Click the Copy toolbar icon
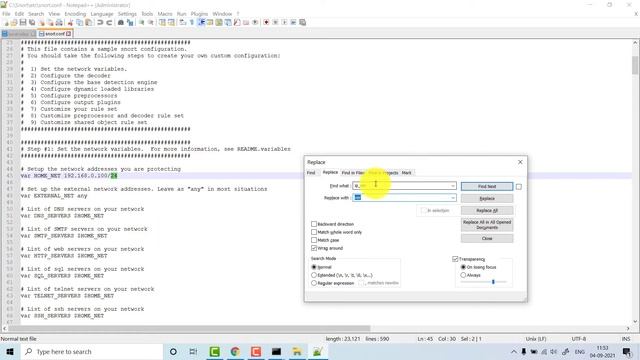640x360 pixels. point(80,22)
